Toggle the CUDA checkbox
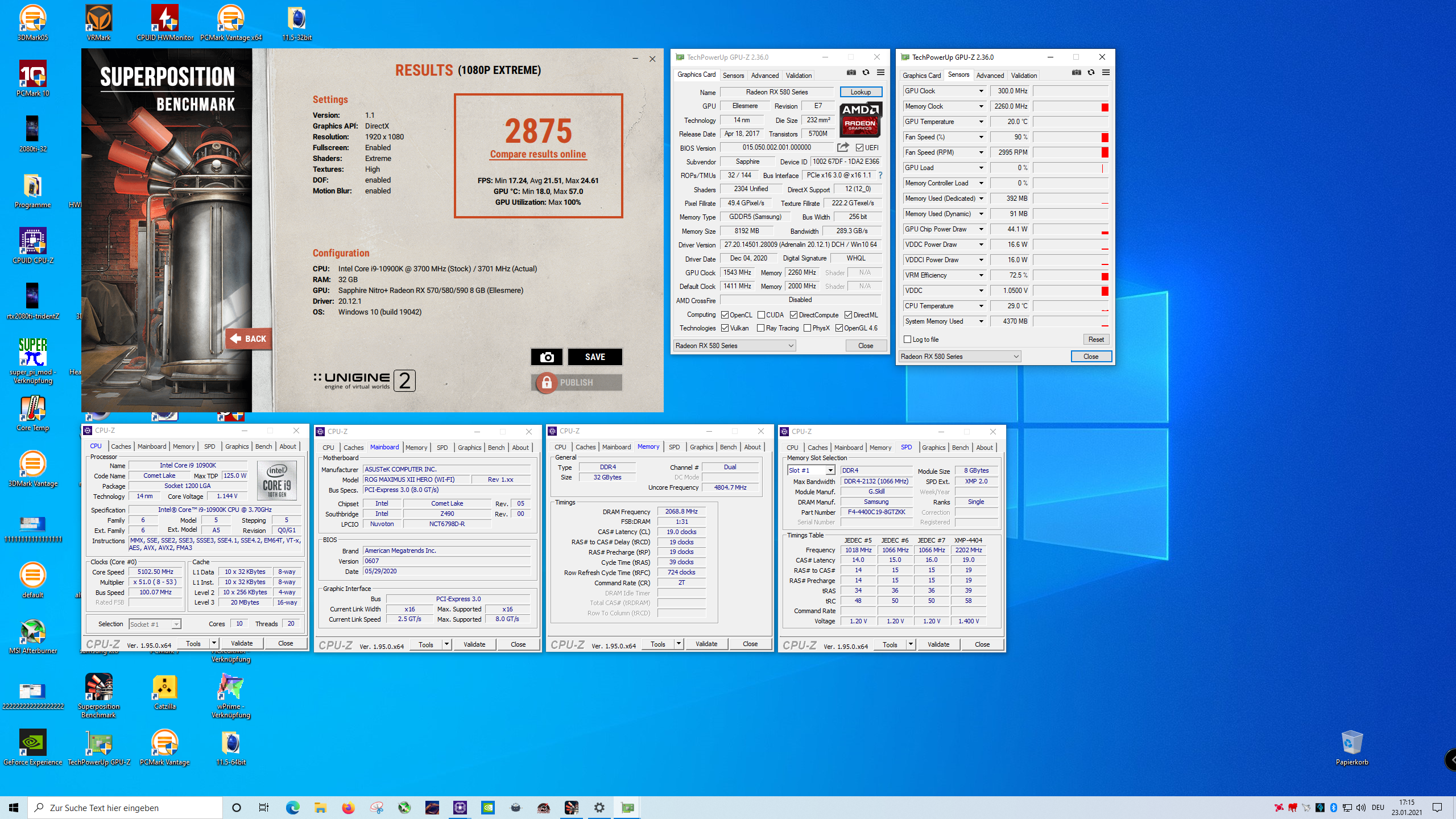The width and height of the screenshot is (1456, 819). tap(761, 315)
